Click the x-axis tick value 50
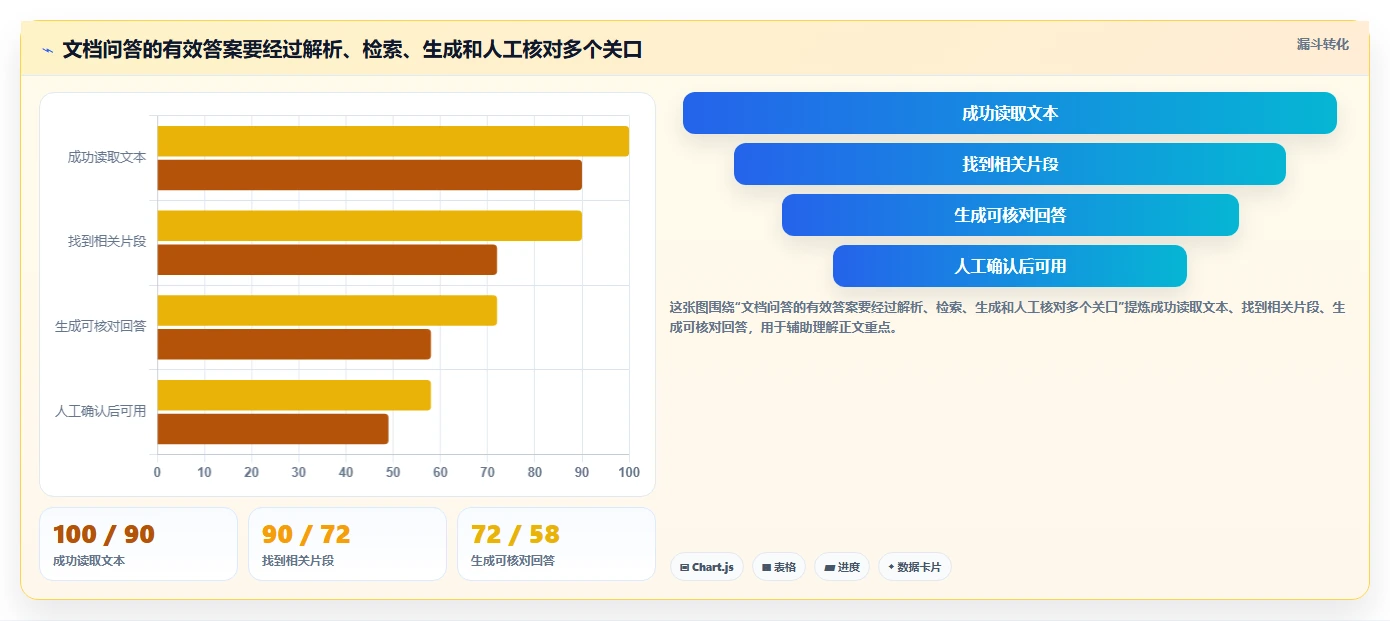Screen dimensions: 1390x621 393,473
